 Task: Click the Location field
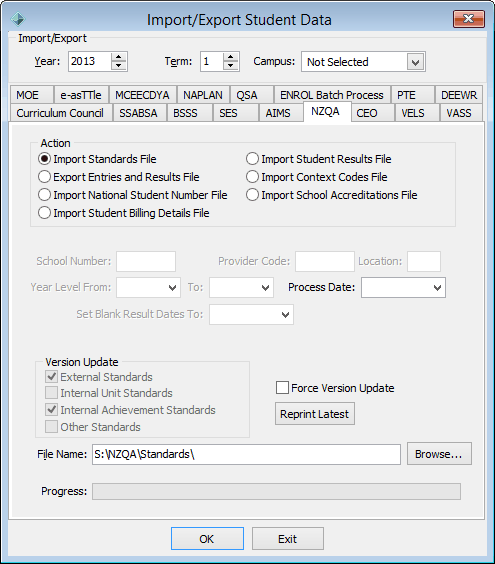click(424, 261)
